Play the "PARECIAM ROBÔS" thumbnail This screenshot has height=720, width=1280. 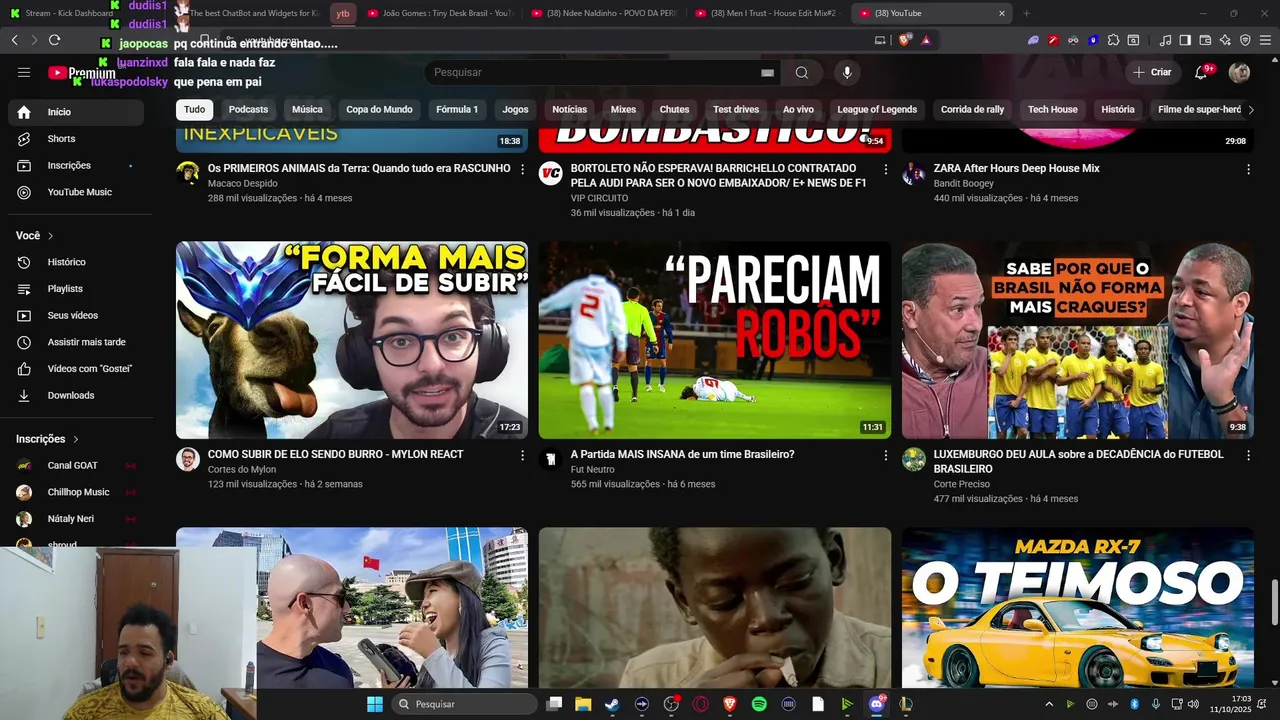point(715,340)
